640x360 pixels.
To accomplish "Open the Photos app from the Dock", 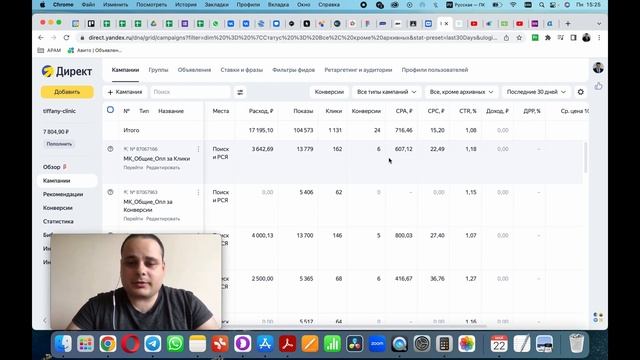I will click(x=467, y=344).
